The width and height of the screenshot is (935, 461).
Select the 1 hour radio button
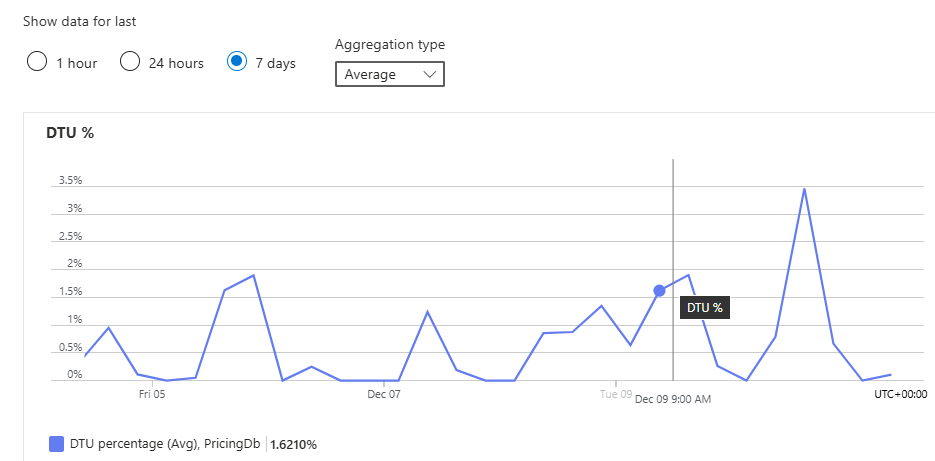37,62
